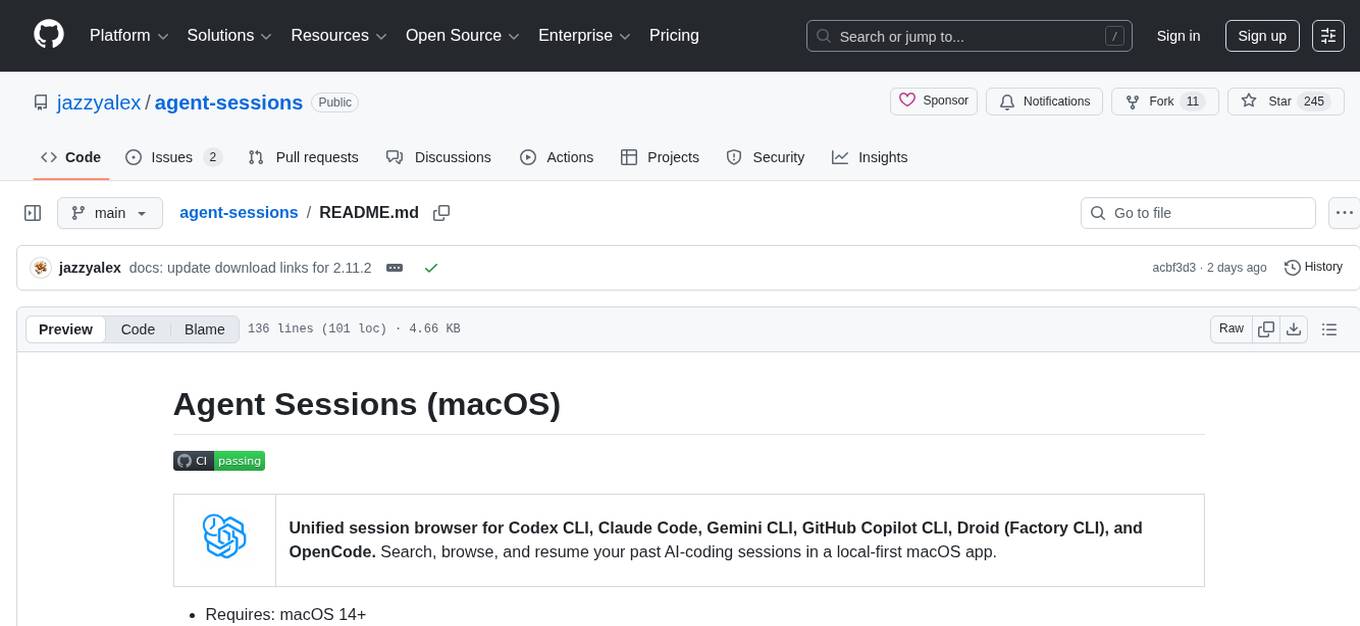Switch to Code view of file

point(138,329)
